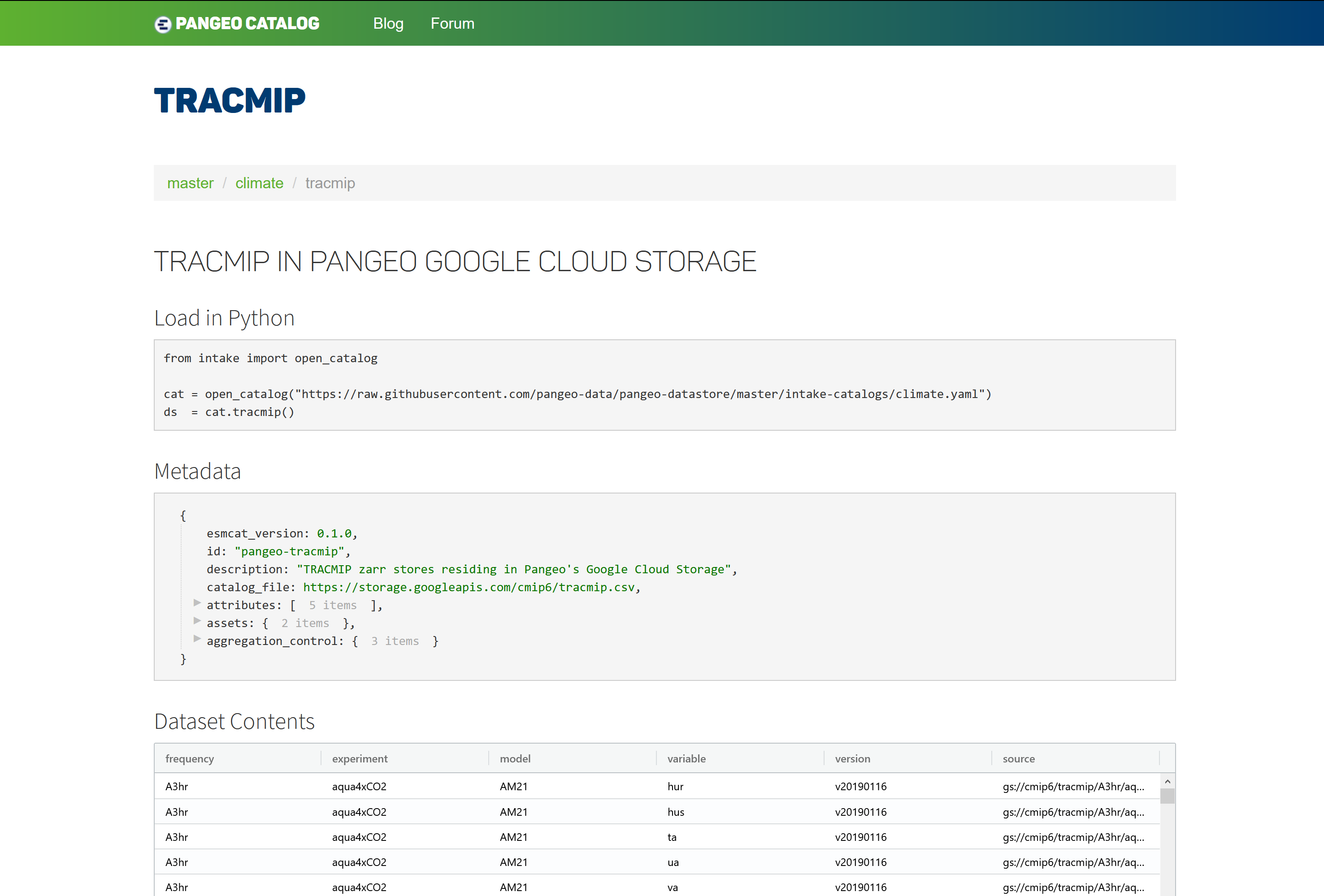The height and width of the screenshot is (896, 1324).
Task: Go to climate breadcrumb link
Action: (x=259, y=183)
